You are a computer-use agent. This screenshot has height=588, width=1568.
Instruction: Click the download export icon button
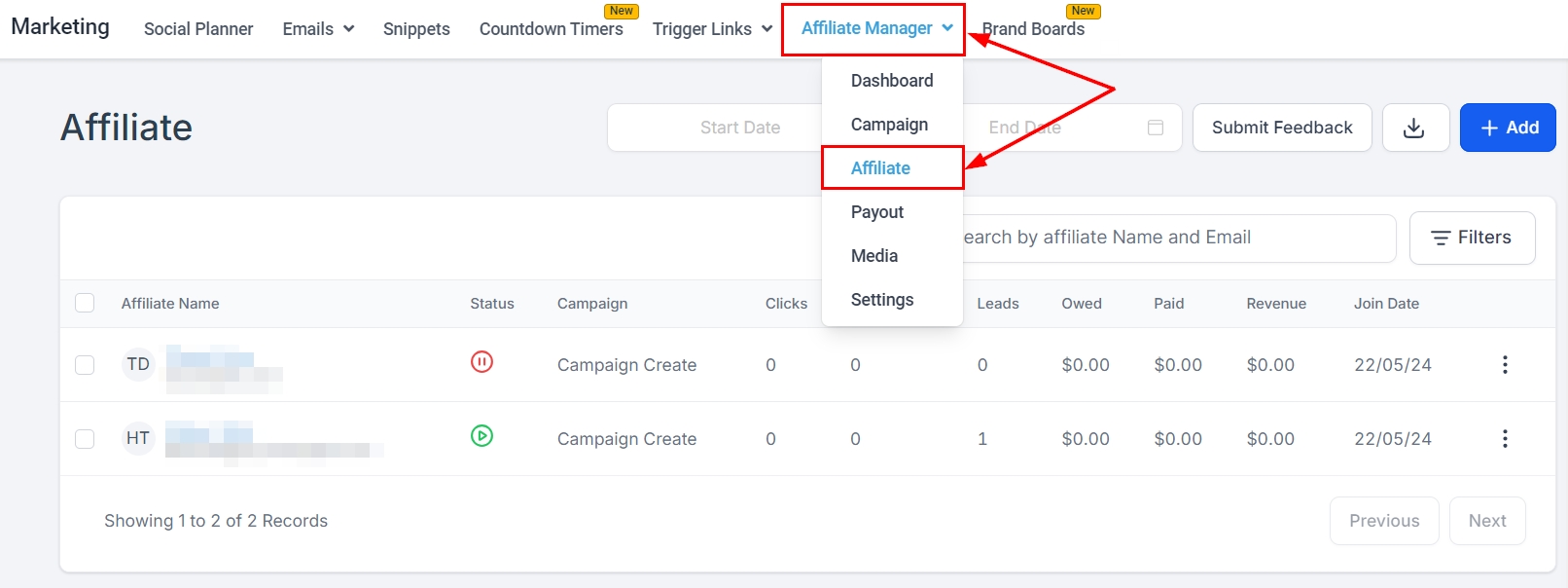point(1414,128)
